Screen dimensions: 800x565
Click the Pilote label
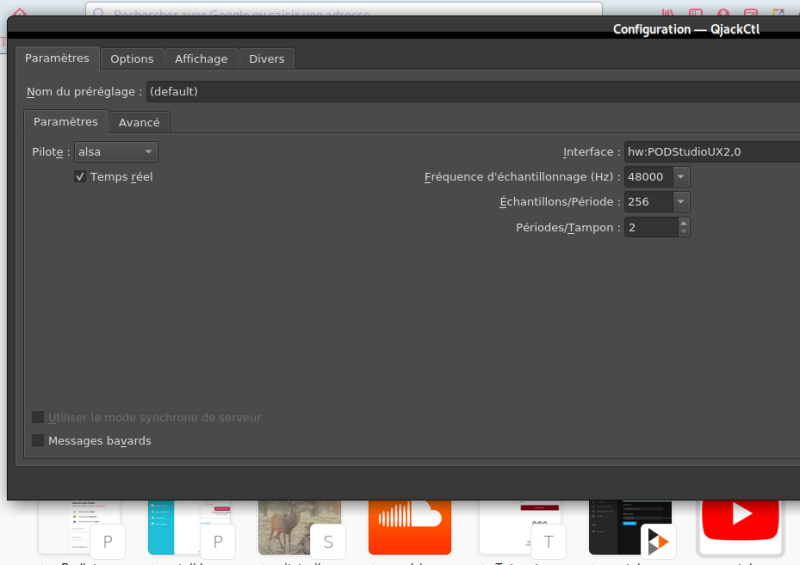[51, 152]
